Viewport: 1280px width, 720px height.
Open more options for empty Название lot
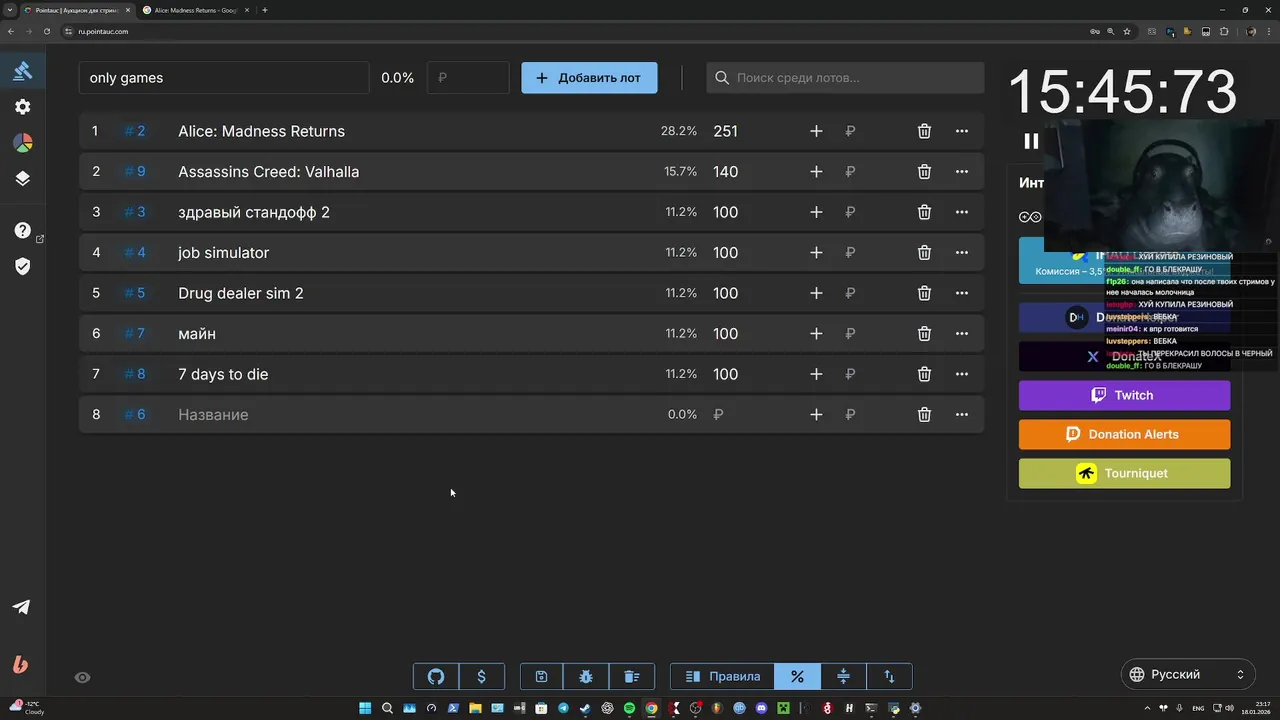click(961, 414)
